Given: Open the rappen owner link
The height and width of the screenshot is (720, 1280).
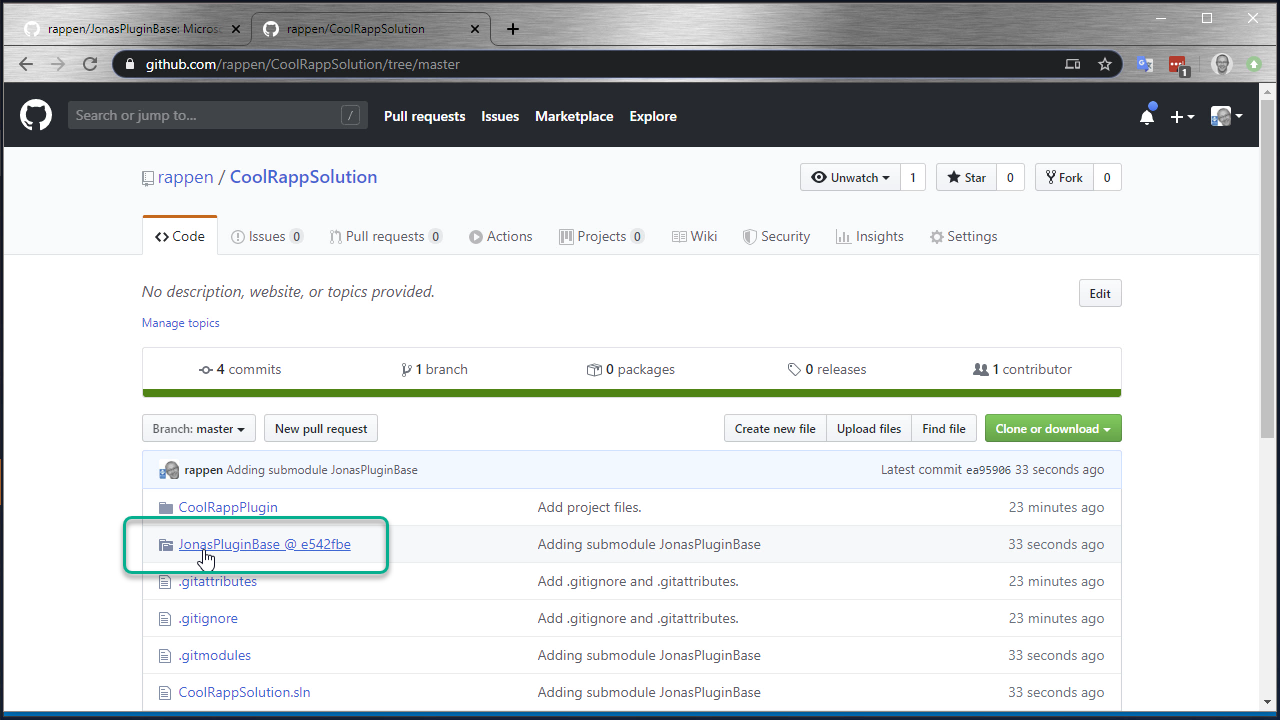Looking at the screenshot, I should coord(186,177).
